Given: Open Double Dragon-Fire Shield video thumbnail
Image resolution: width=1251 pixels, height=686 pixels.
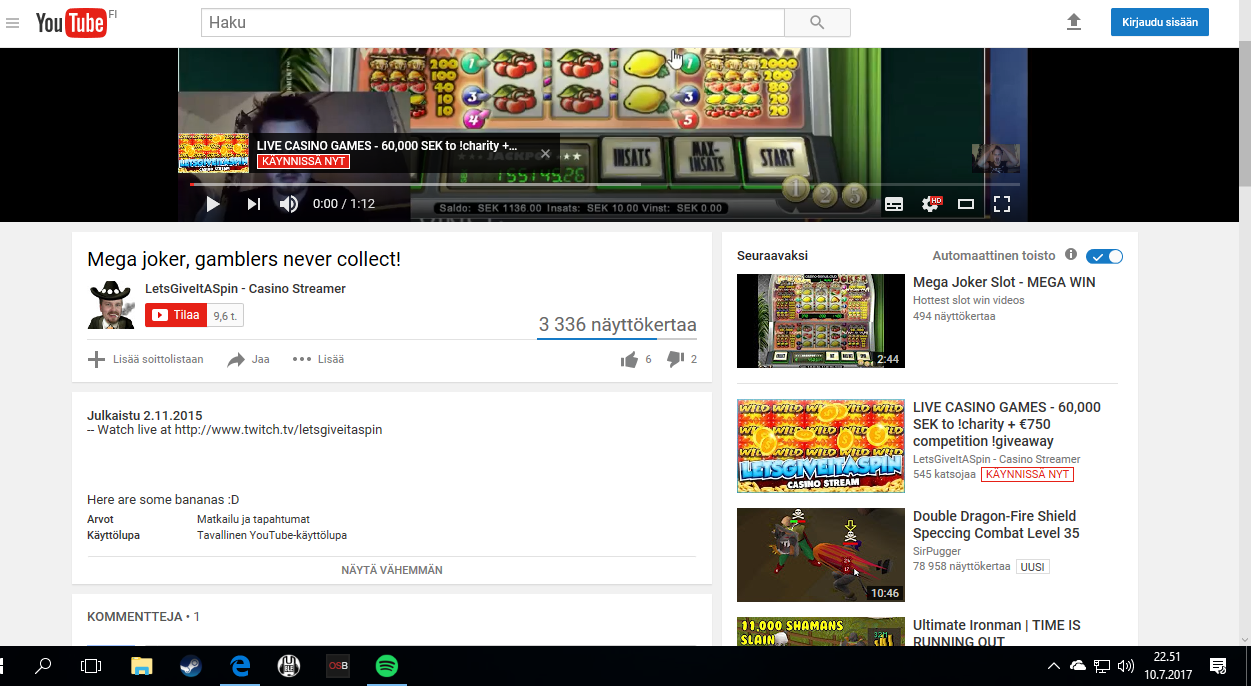Looking at the screenshot, I should (821, 555).
